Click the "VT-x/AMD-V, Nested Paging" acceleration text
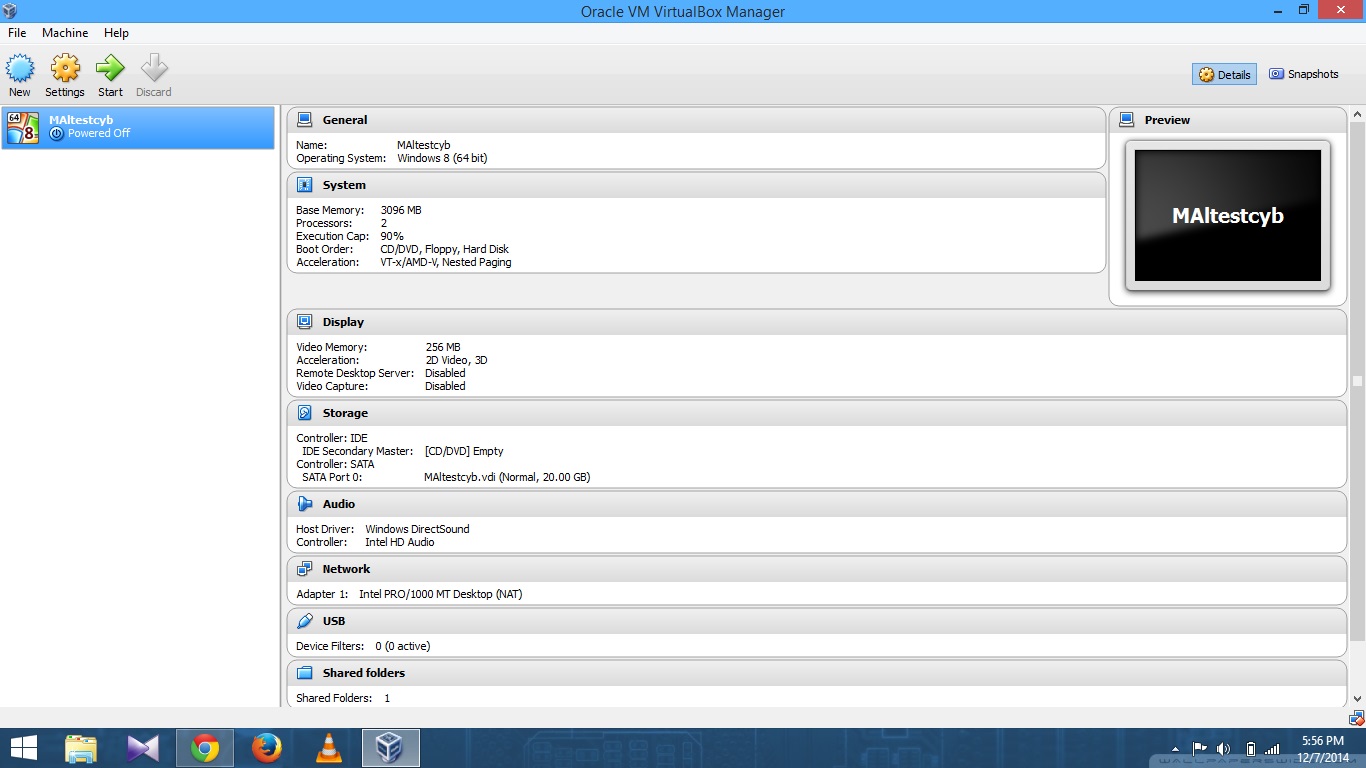This screenshot has height=768, width=1366. [x=446, y=262]
